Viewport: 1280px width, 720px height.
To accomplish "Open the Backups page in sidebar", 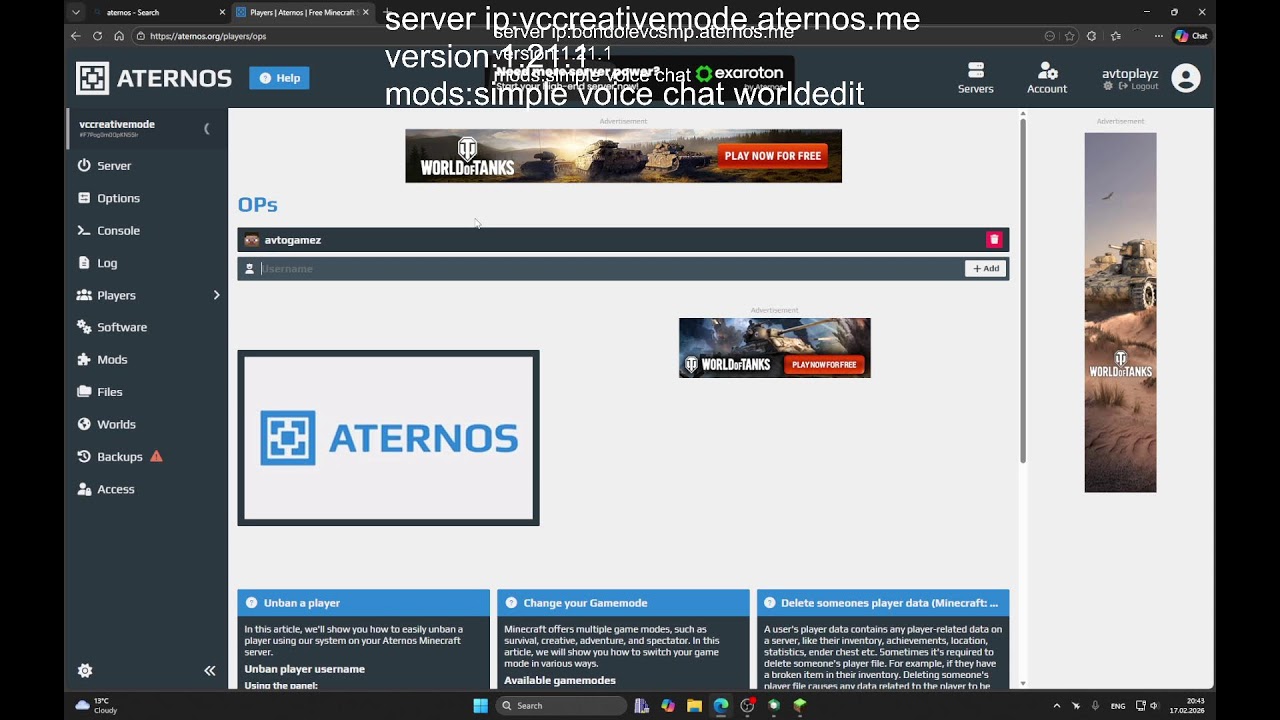I will pos(120,457).
